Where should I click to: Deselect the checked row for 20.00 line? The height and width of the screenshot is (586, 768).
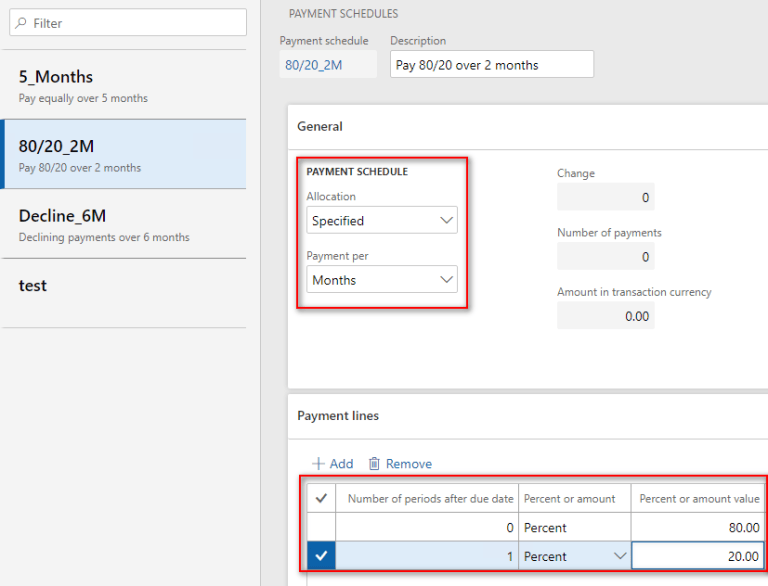click(x=321, y=556)
